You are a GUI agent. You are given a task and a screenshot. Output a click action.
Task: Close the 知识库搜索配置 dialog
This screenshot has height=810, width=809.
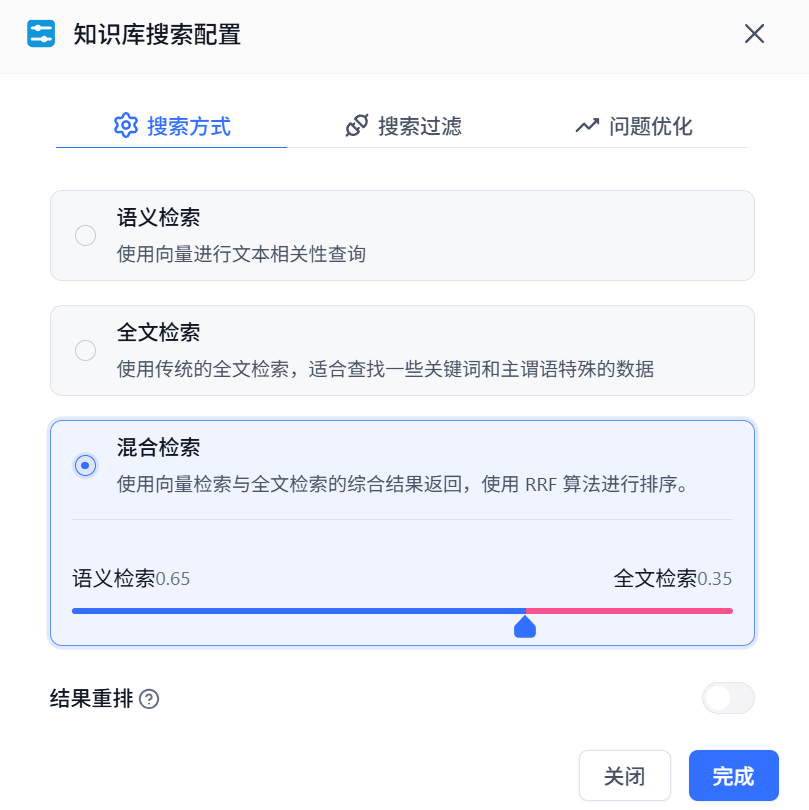pos(754,34)
